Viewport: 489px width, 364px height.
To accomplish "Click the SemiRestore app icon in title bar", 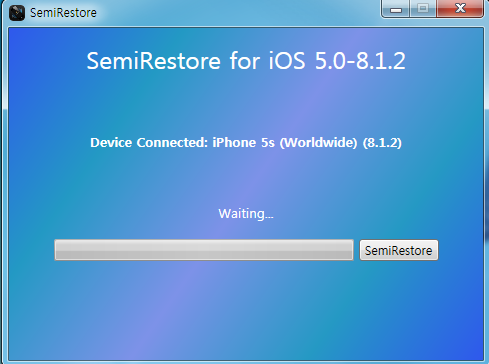I will tap(17, 13).
